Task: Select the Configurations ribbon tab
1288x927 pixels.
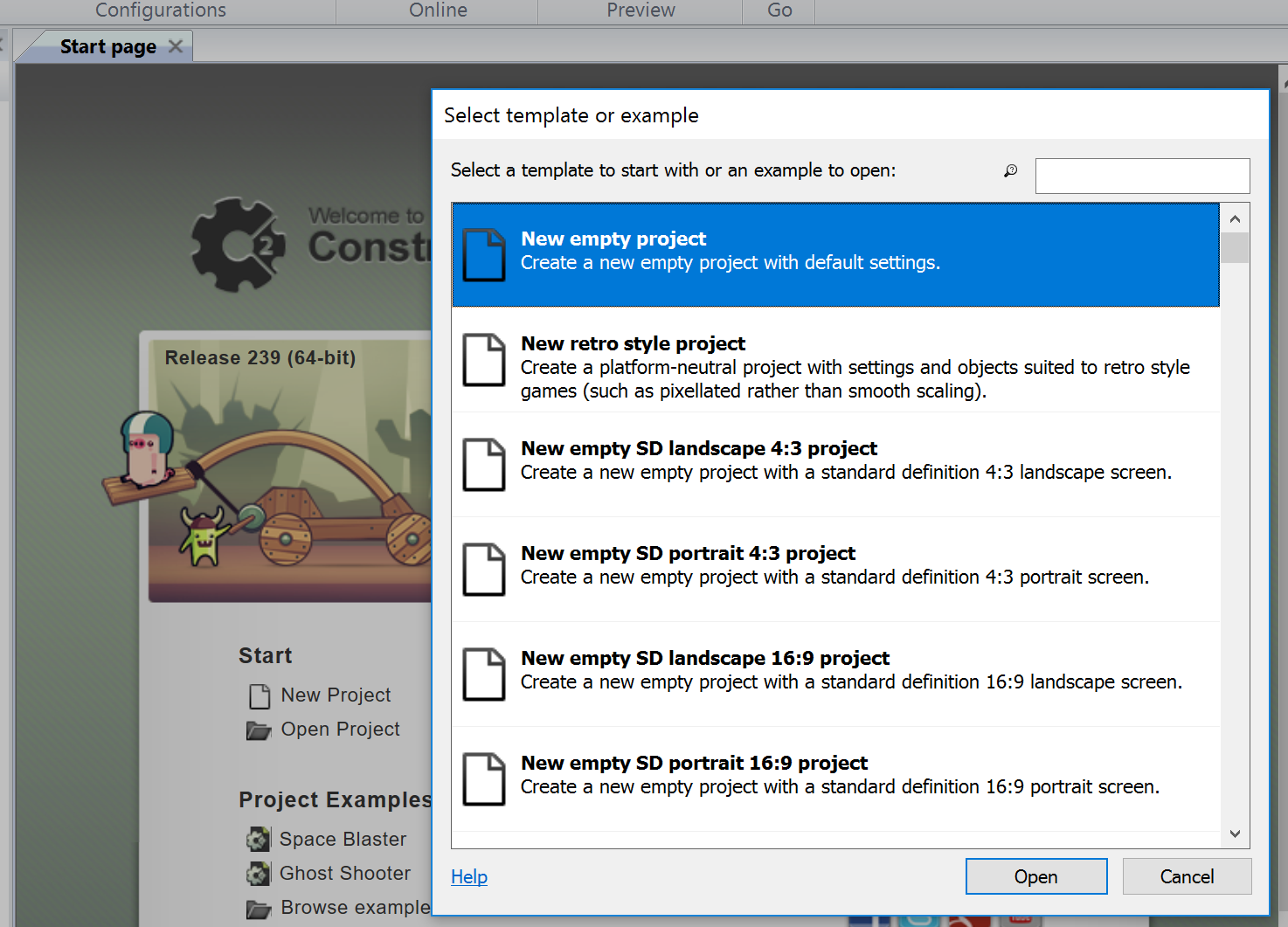Action: 160,10
